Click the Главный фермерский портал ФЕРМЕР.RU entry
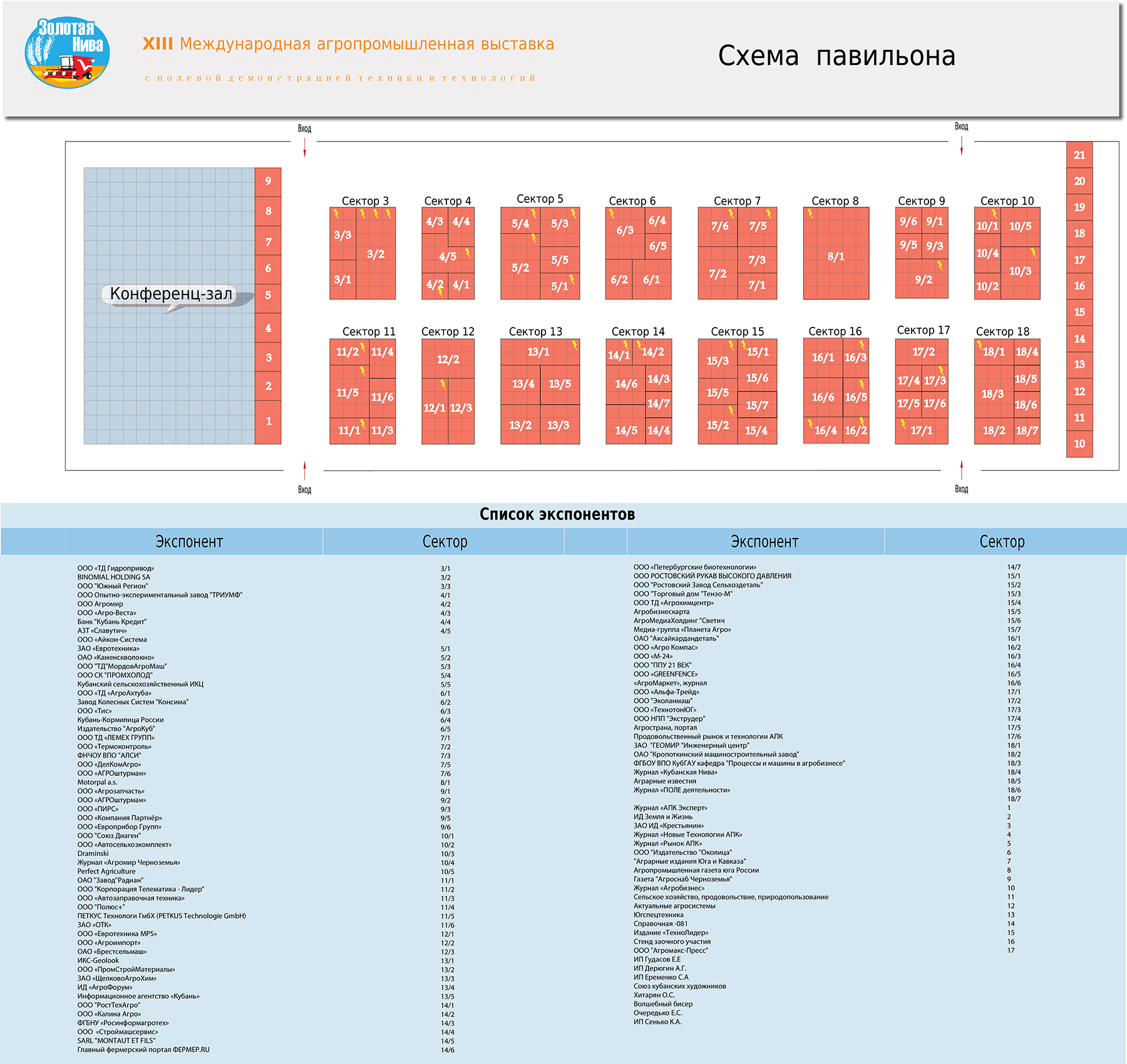This screenshot has width=1127, height=1064. tap(143, 1049)
